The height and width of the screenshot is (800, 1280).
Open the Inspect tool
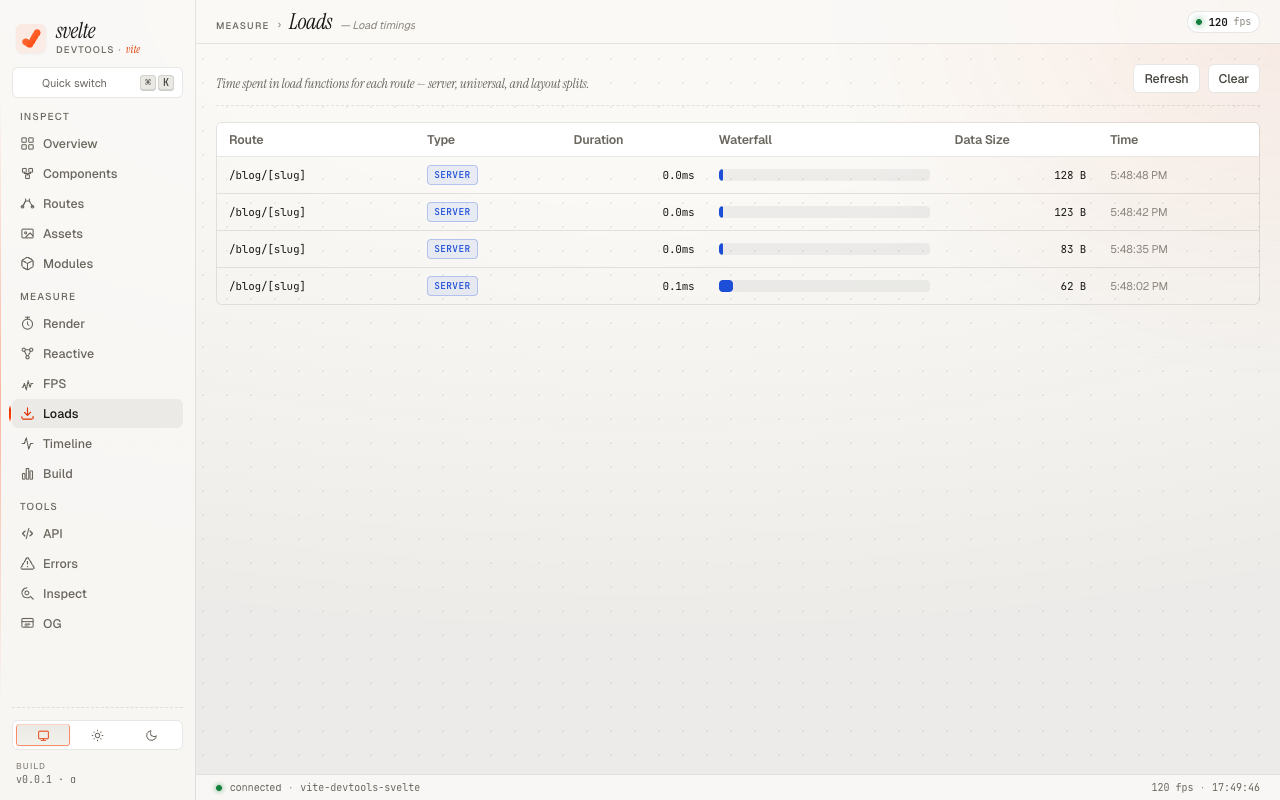click(x=97, y=594)
